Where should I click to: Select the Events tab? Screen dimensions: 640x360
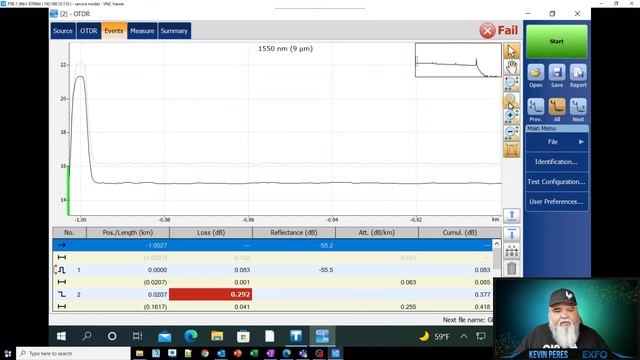tap(113, 31)
